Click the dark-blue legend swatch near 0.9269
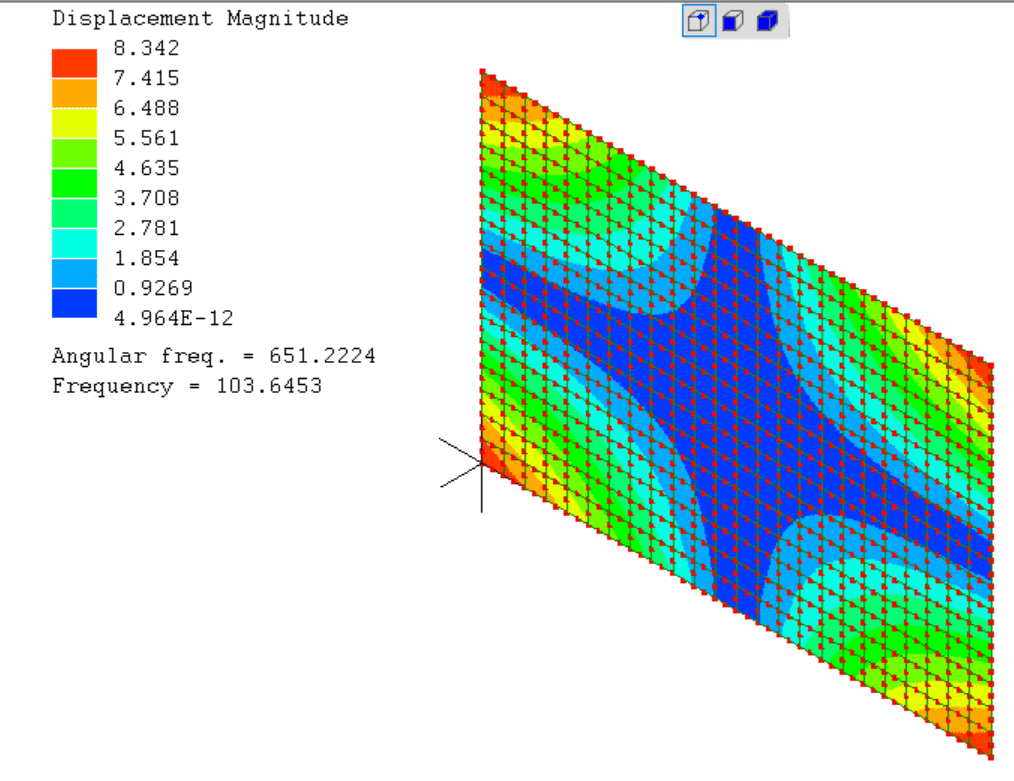This screenshot has width=1014, height=781. [x=74, y=303]
